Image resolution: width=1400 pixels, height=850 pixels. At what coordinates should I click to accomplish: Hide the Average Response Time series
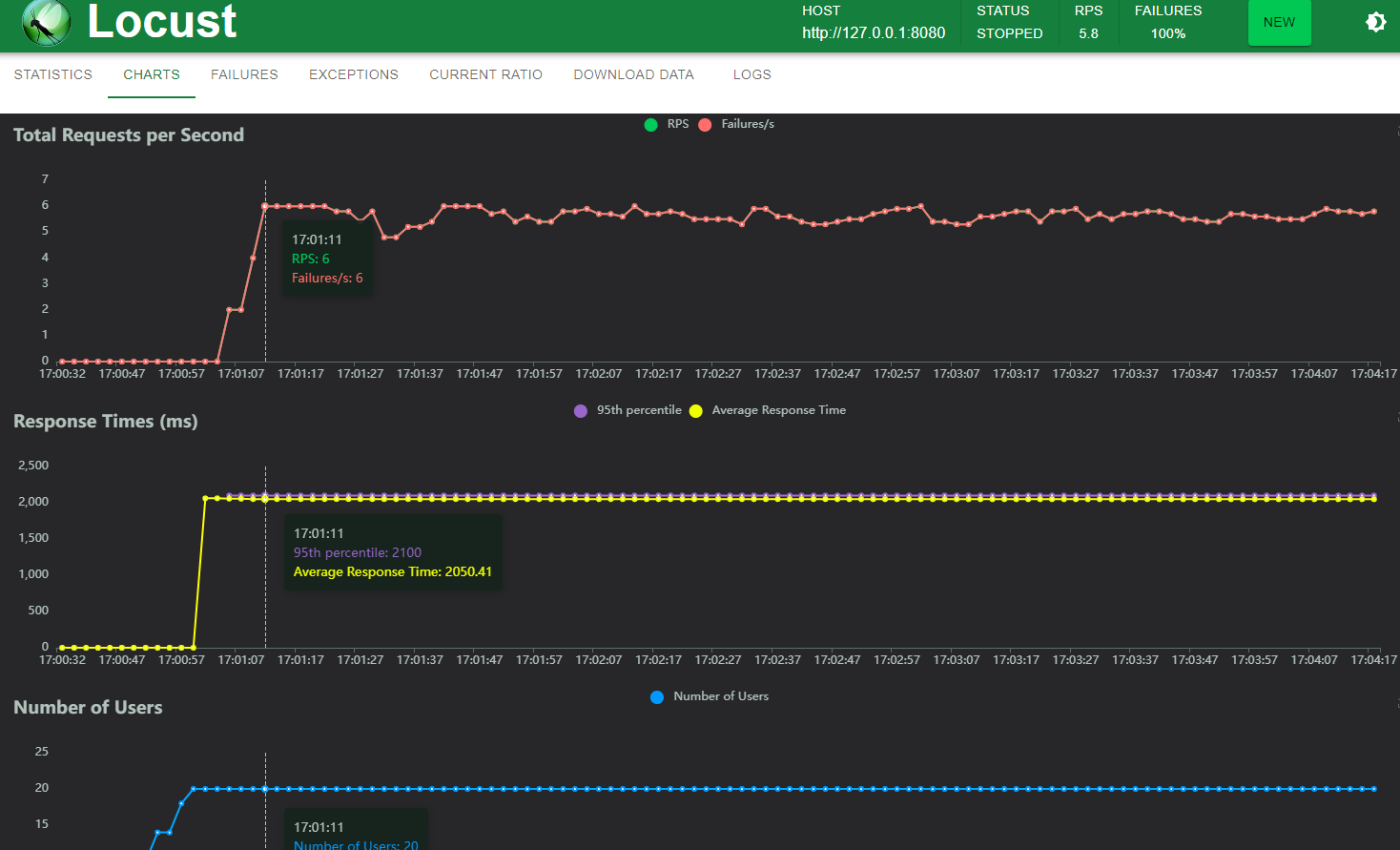click(x=768, y=410)
